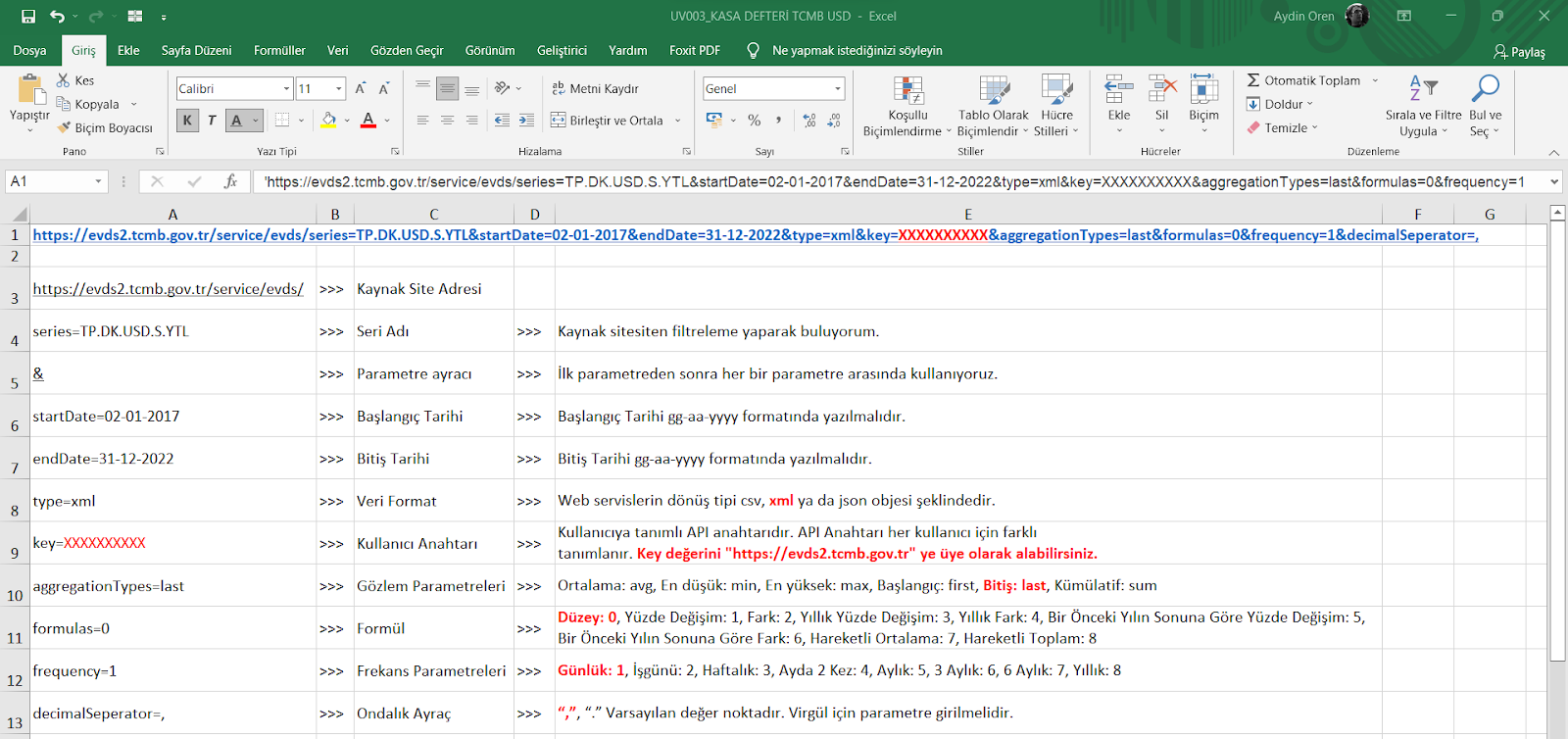The width and height of the screenshot is (1568, 739).
Task: Switch to the Gözden Geçir tab
Action: (407, 50)
